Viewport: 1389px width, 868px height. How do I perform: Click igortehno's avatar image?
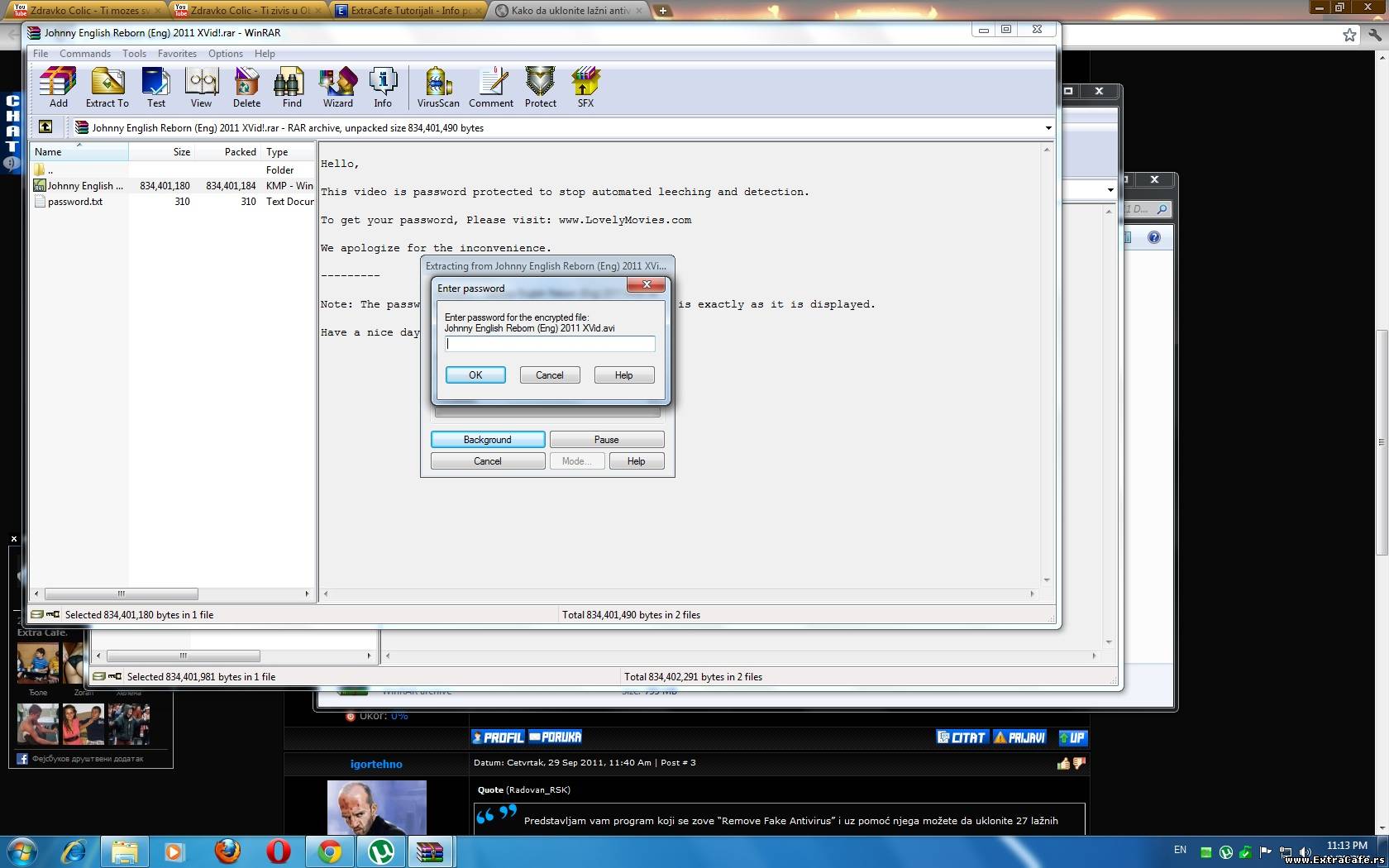(x=377, y=808)
